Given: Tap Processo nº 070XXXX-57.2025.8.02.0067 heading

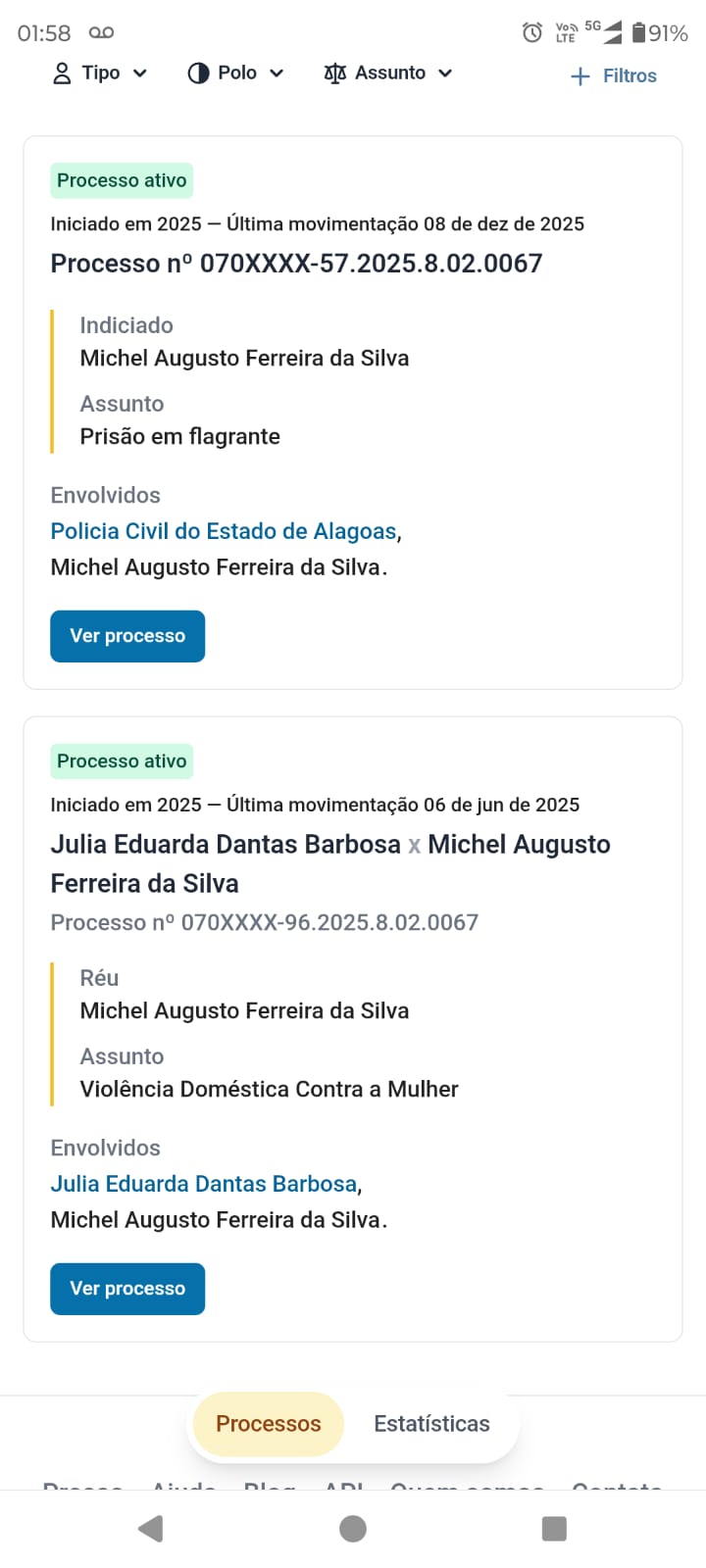Looking at the screenshot, I should click(x=296, y=264).
